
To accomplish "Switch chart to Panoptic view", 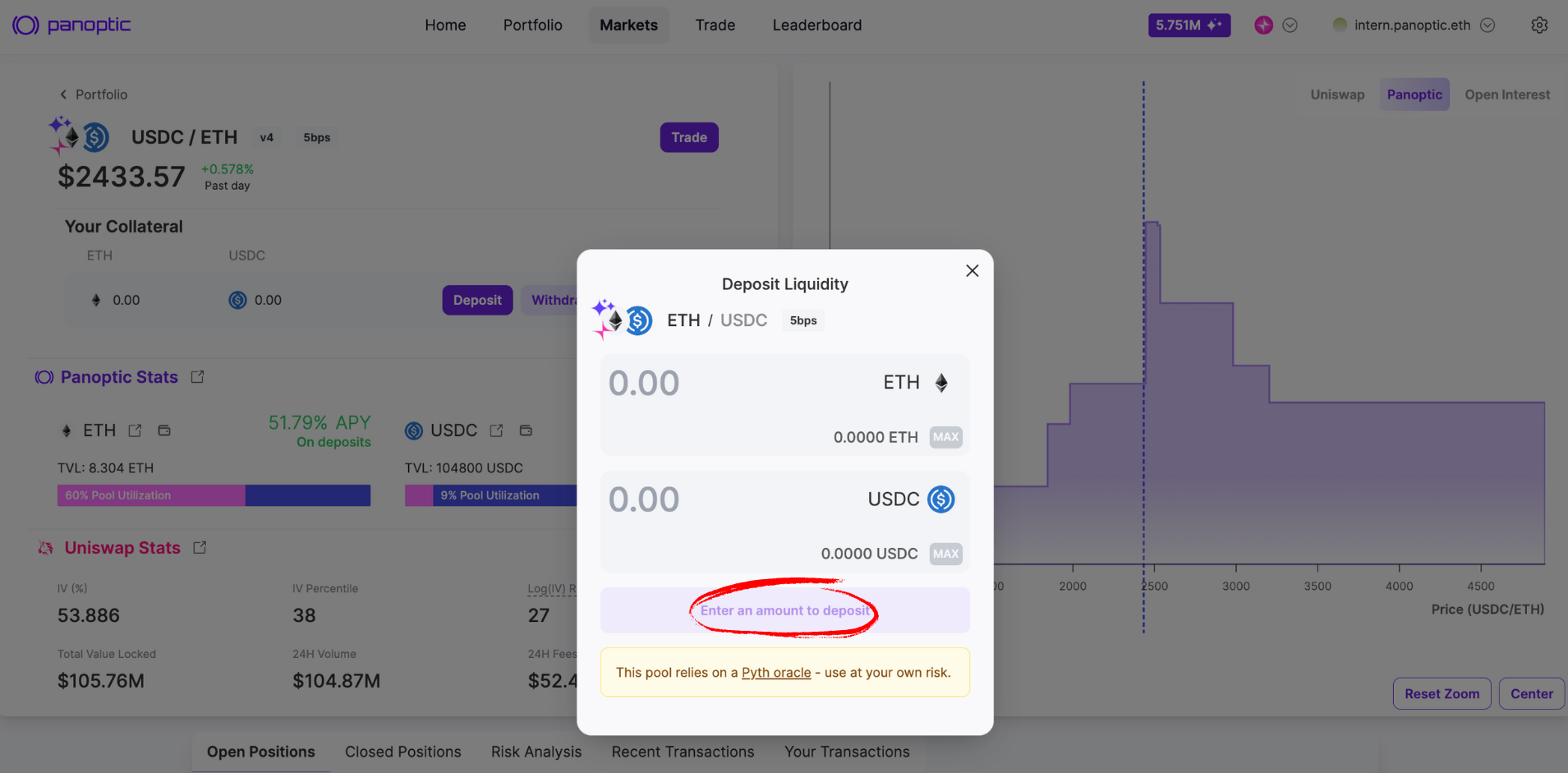I will 1414,94.
